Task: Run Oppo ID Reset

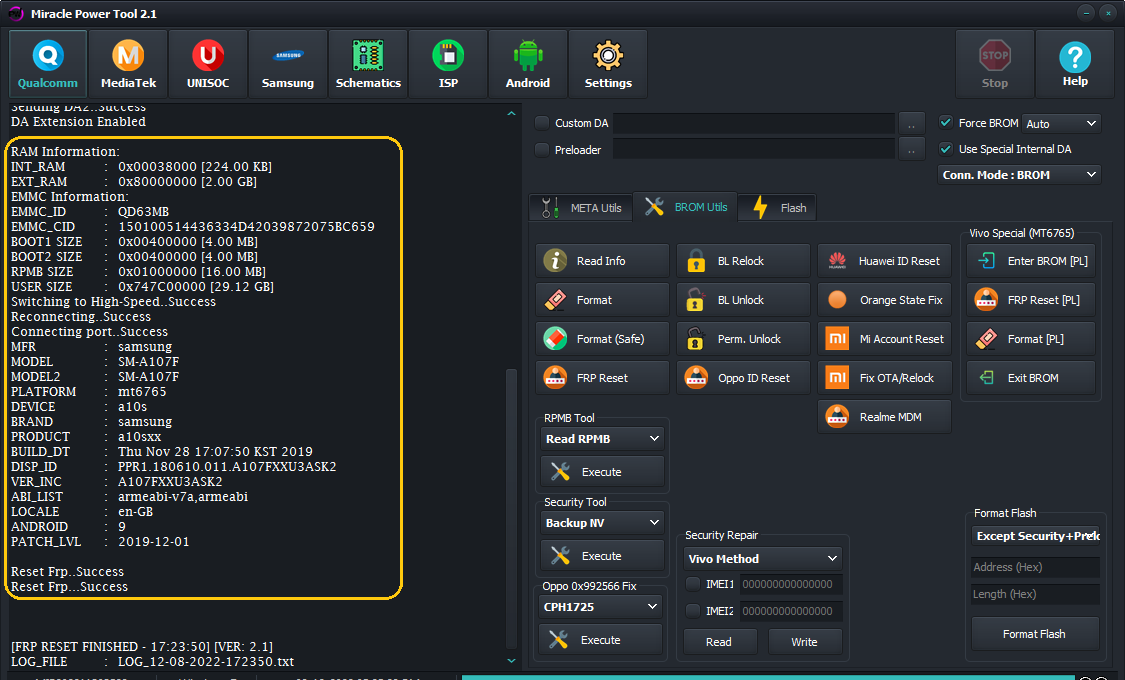Action: pos(743,377)
